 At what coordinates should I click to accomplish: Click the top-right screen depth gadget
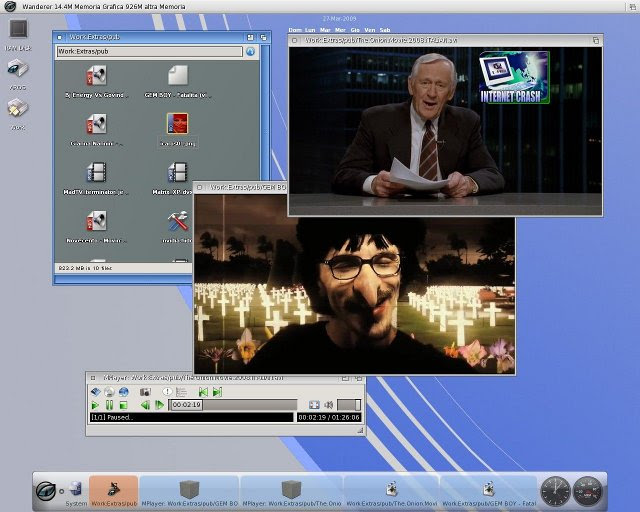[633, 7]
